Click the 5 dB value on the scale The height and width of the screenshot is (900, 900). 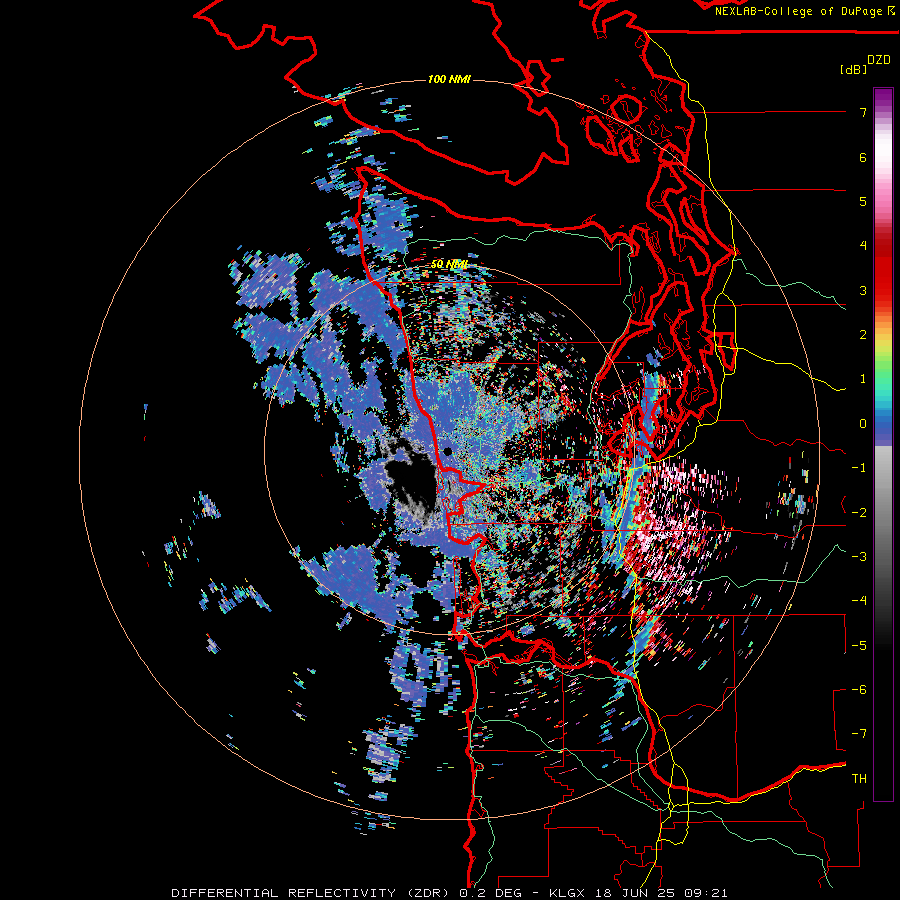coord(863,201)
